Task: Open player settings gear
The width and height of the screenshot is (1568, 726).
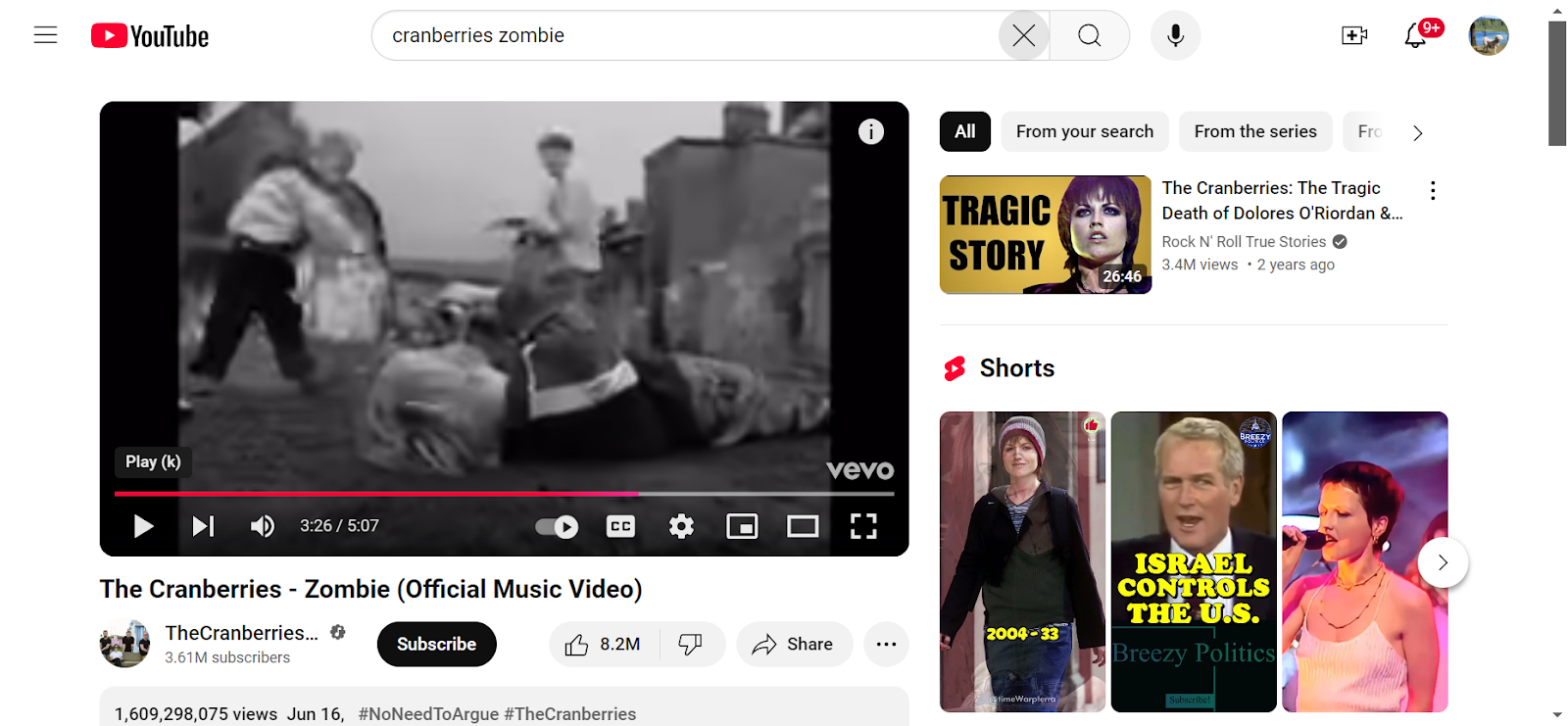Action: (681, 526)
